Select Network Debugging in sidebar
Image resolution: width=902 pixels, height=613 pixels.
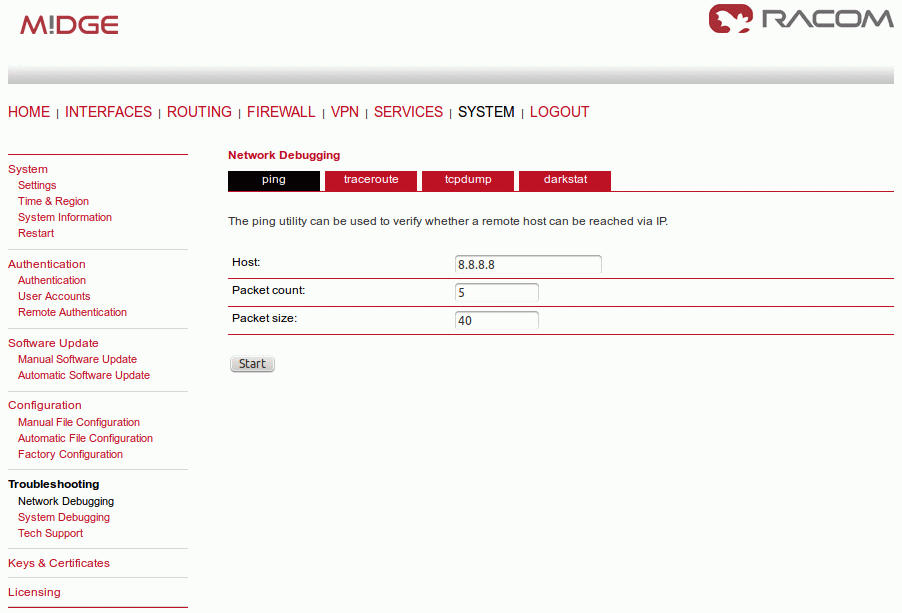(66, 501)
